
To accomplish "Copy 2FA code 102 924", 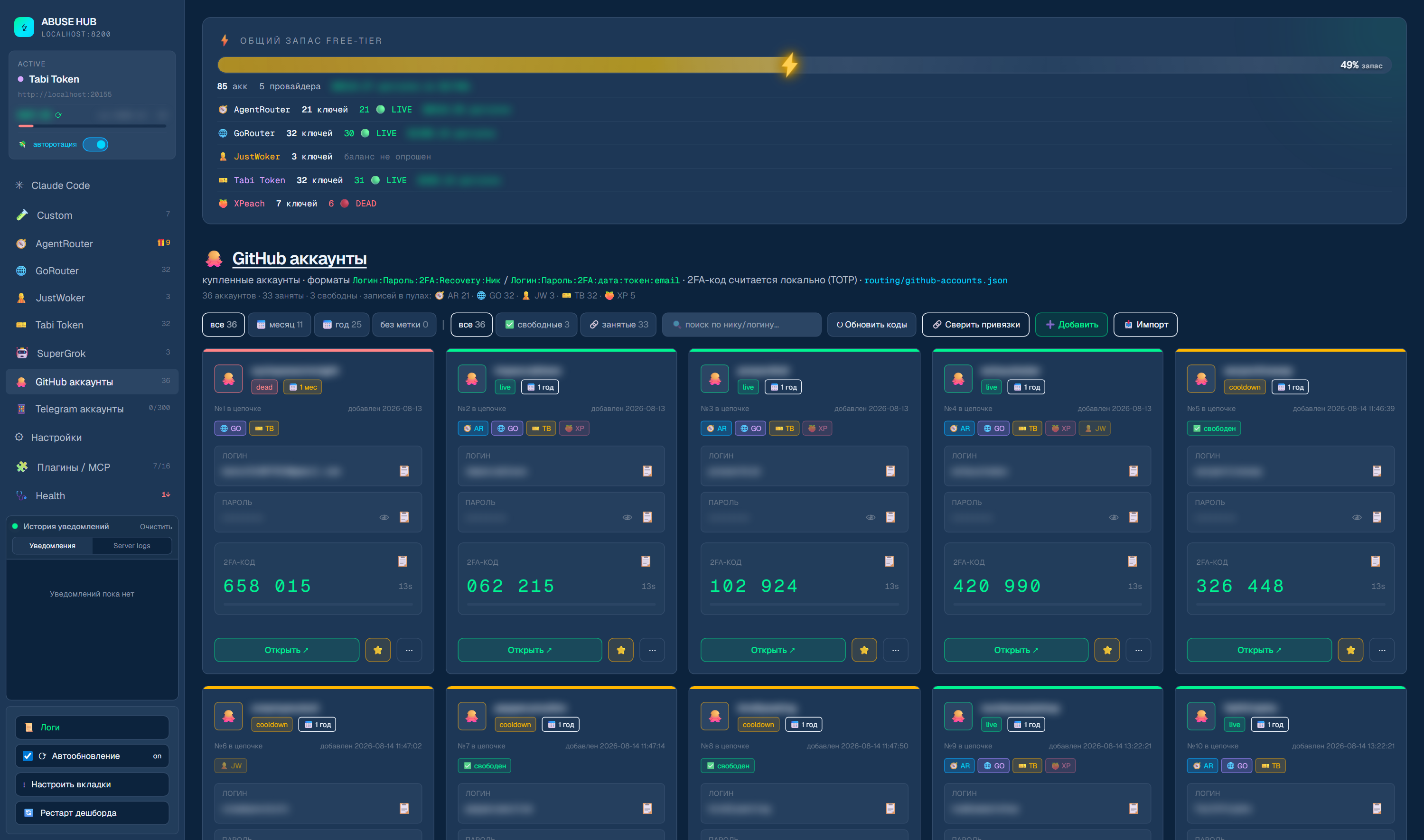I will click(889, 561).
